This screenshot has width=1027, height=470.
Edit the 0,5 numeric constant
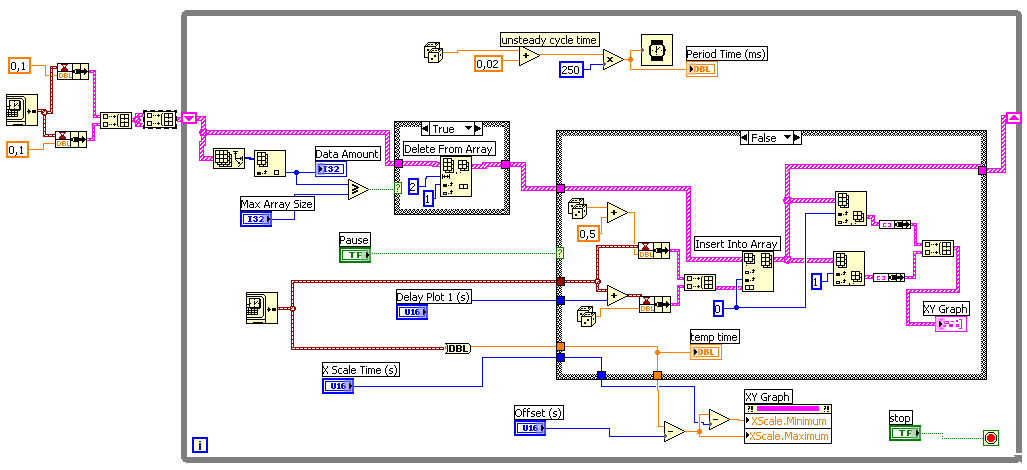click(x=589, y=234)
